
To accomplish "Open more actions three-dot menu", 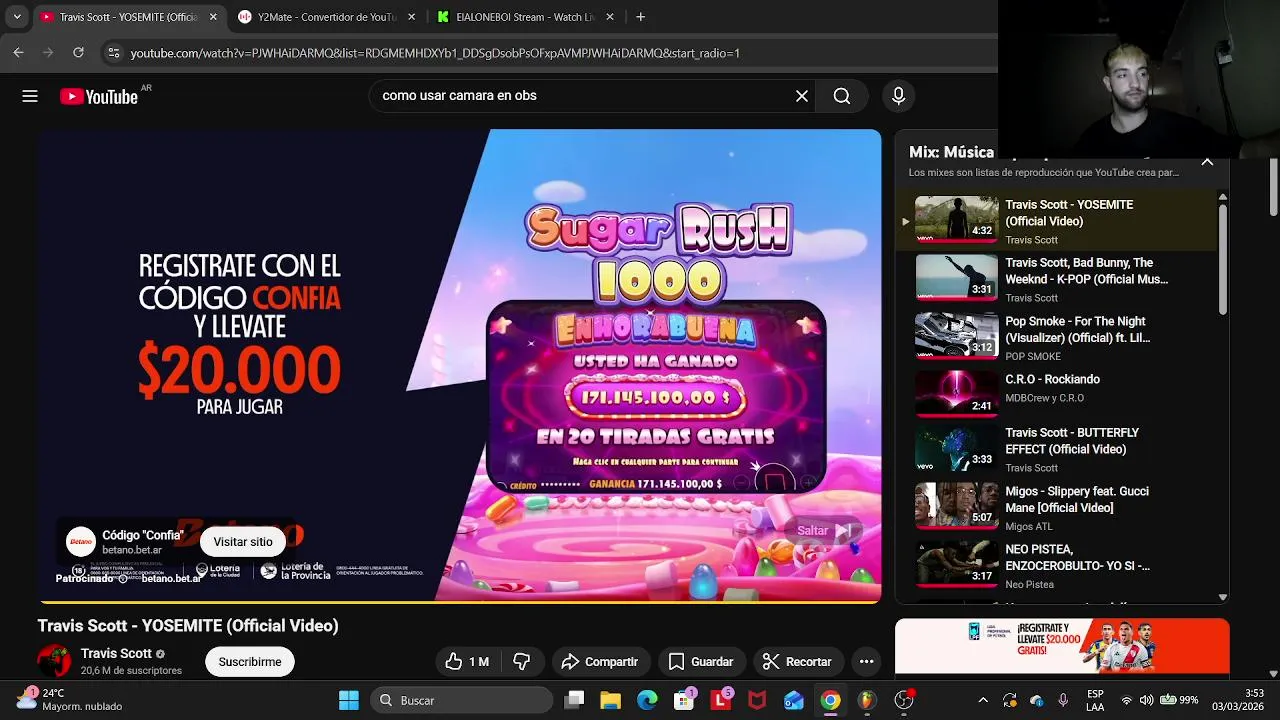I will tap(866, 661).
